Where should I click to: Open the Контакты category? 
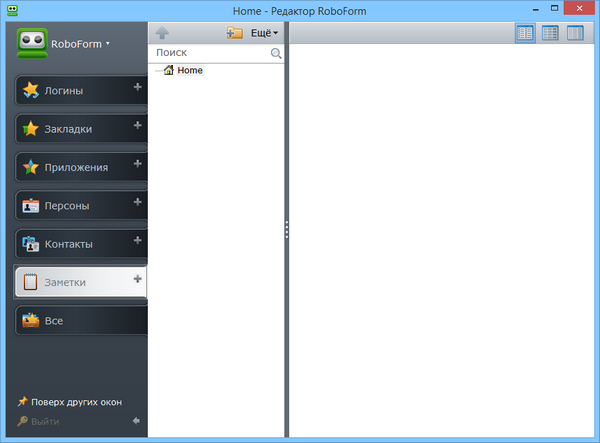(81, 244)
